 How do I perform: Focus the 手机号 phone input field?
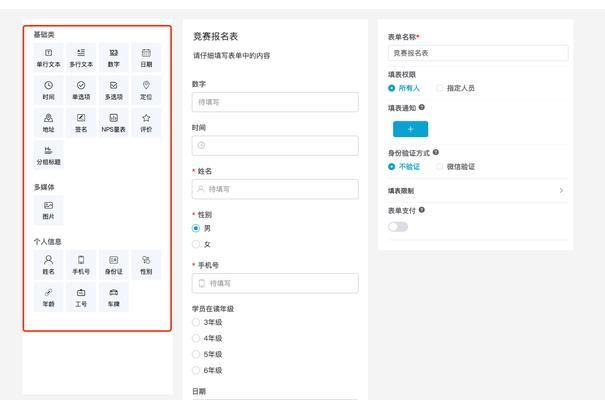[275, 283]
